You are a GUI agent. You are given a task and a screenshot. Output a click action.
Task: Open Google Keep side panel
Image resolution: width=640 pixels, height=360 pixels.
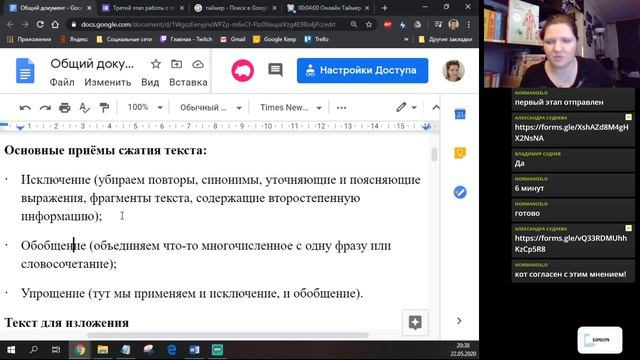[x=460, y=153]
